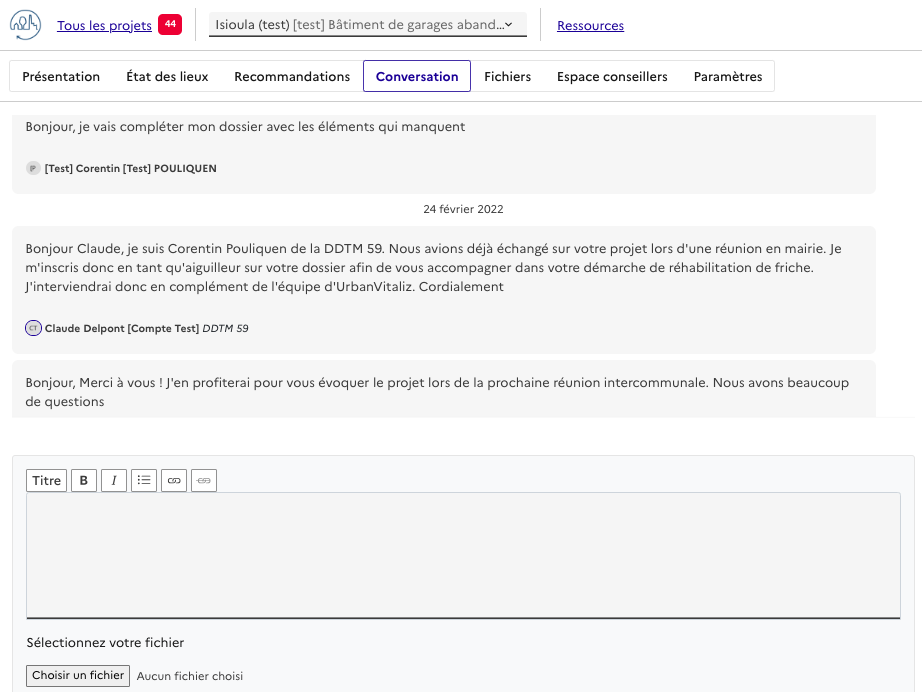
Task: Open the Ressources link
Action: (590, 26)
